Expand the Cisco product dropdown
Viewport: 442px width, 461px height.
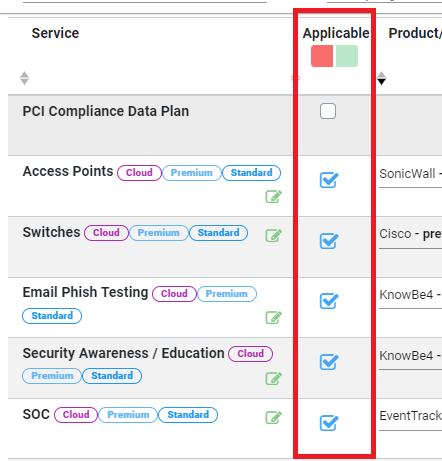[410, 235]
